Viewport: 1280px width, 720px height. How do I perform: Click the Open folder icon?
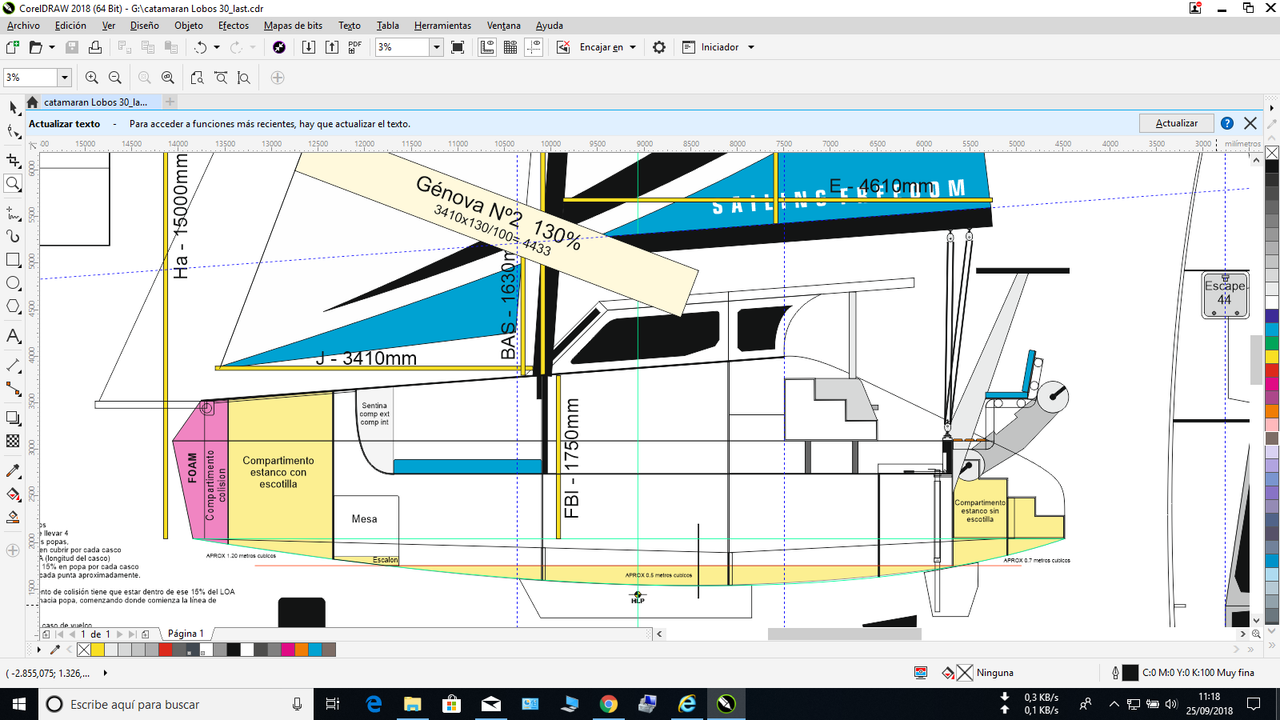35,47
